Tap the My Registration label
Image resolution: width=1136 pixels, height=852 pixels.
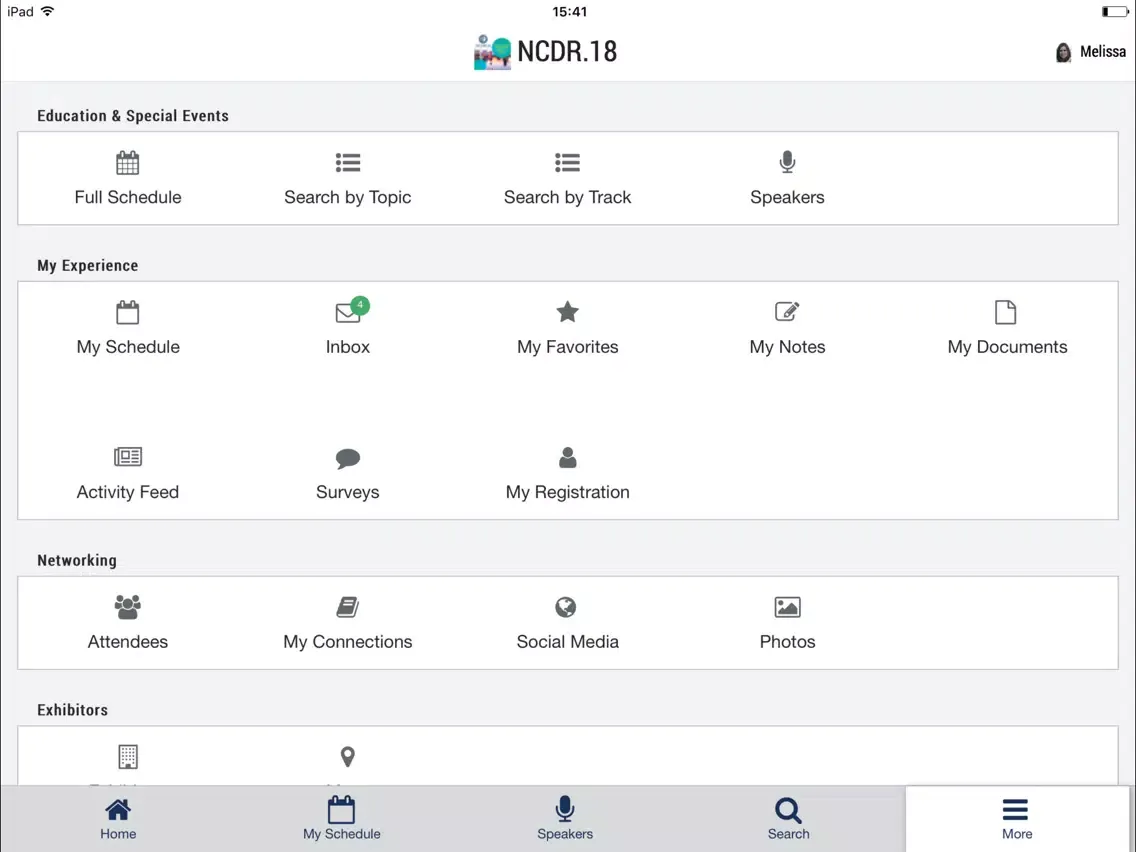(x=567, y=493)
